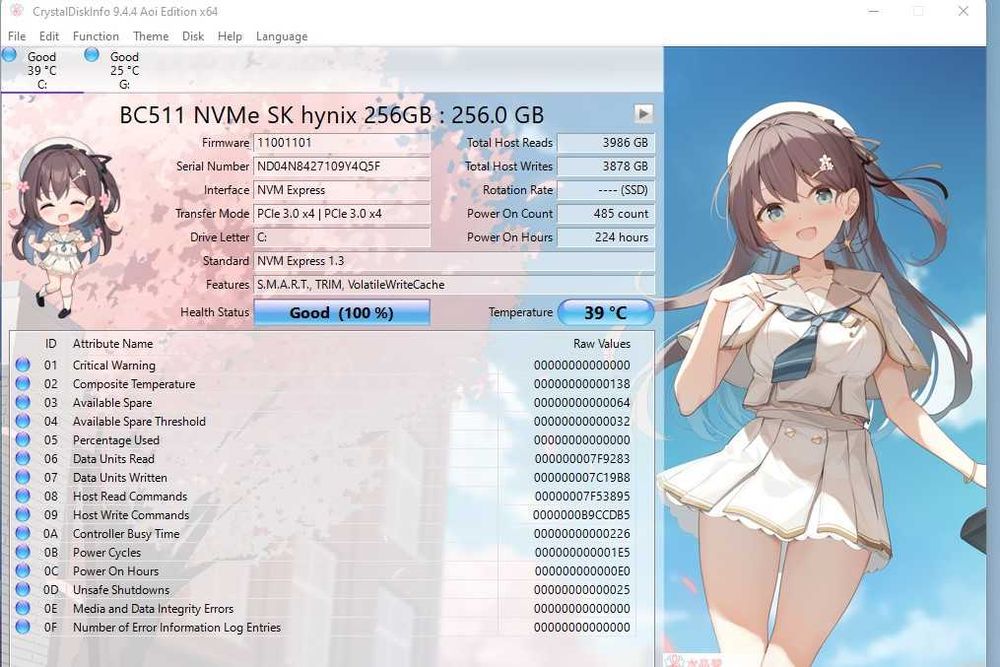Viewport: 1000px width, 667px height.
Task: Click the Serial Number field
Action: click(342, 166)
